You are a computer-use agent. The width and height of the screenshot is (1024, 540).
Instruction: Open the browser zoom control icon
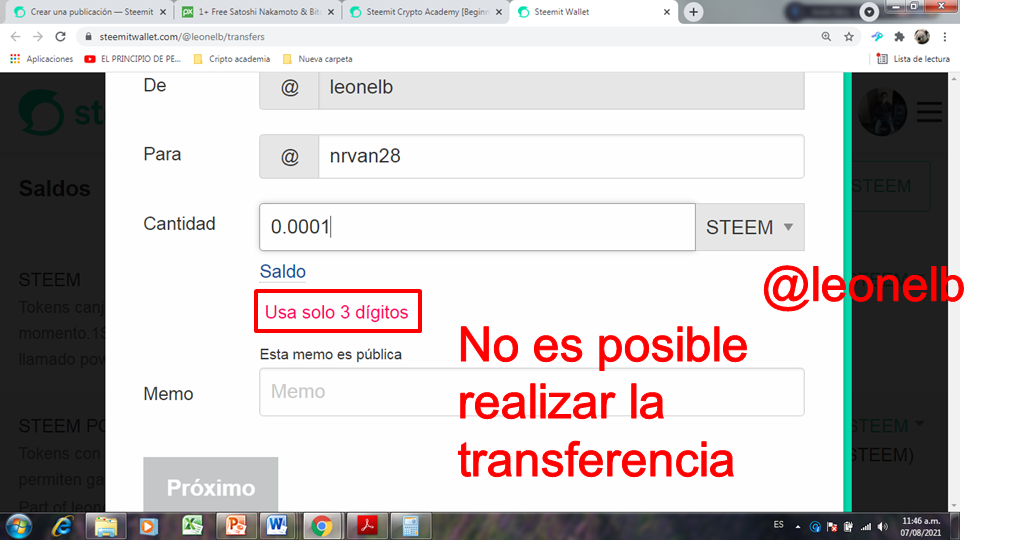click(x=826, y=37)
